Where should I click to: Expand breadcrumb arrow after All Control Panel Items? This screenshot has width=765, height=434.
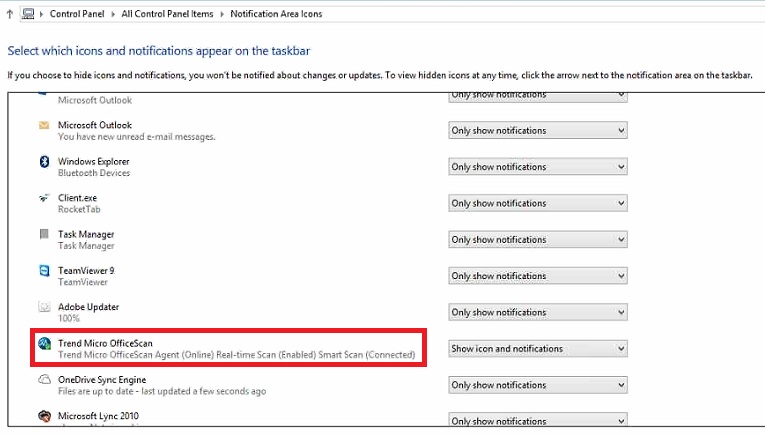[x=222, y=14]
